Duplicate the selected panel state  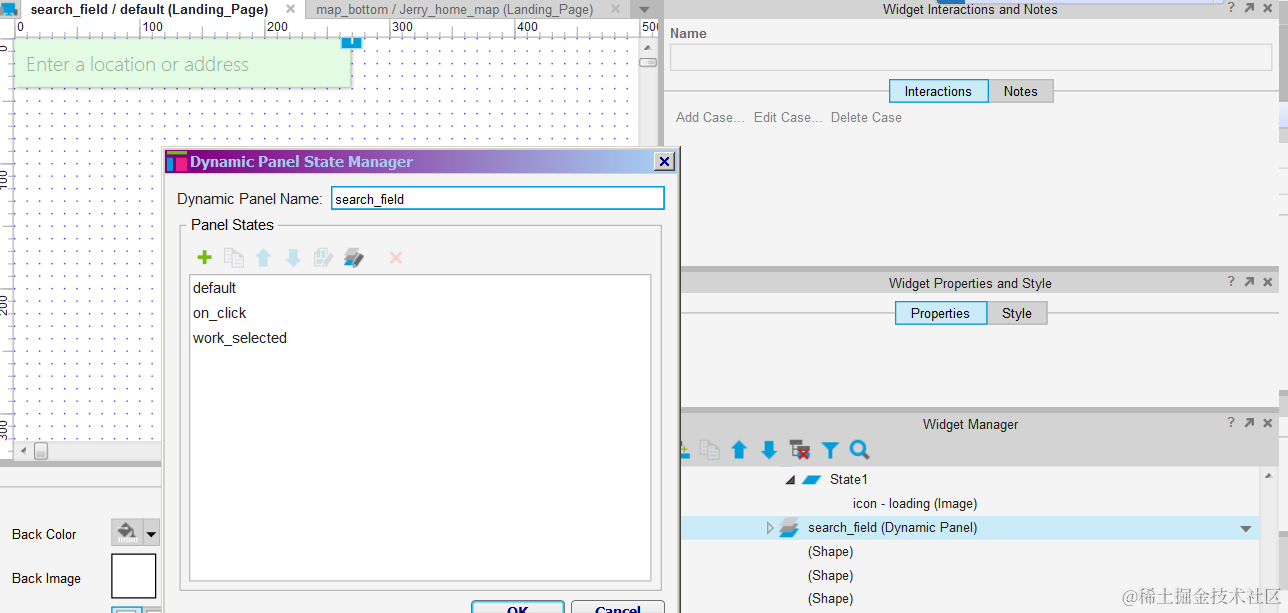coord(234,257)
